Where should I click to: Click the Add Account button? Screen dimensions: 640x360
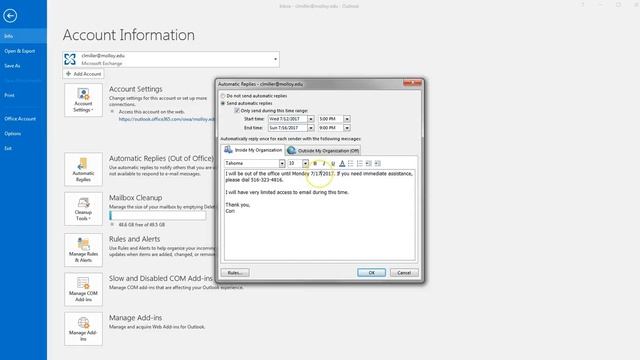click(84, 74)
